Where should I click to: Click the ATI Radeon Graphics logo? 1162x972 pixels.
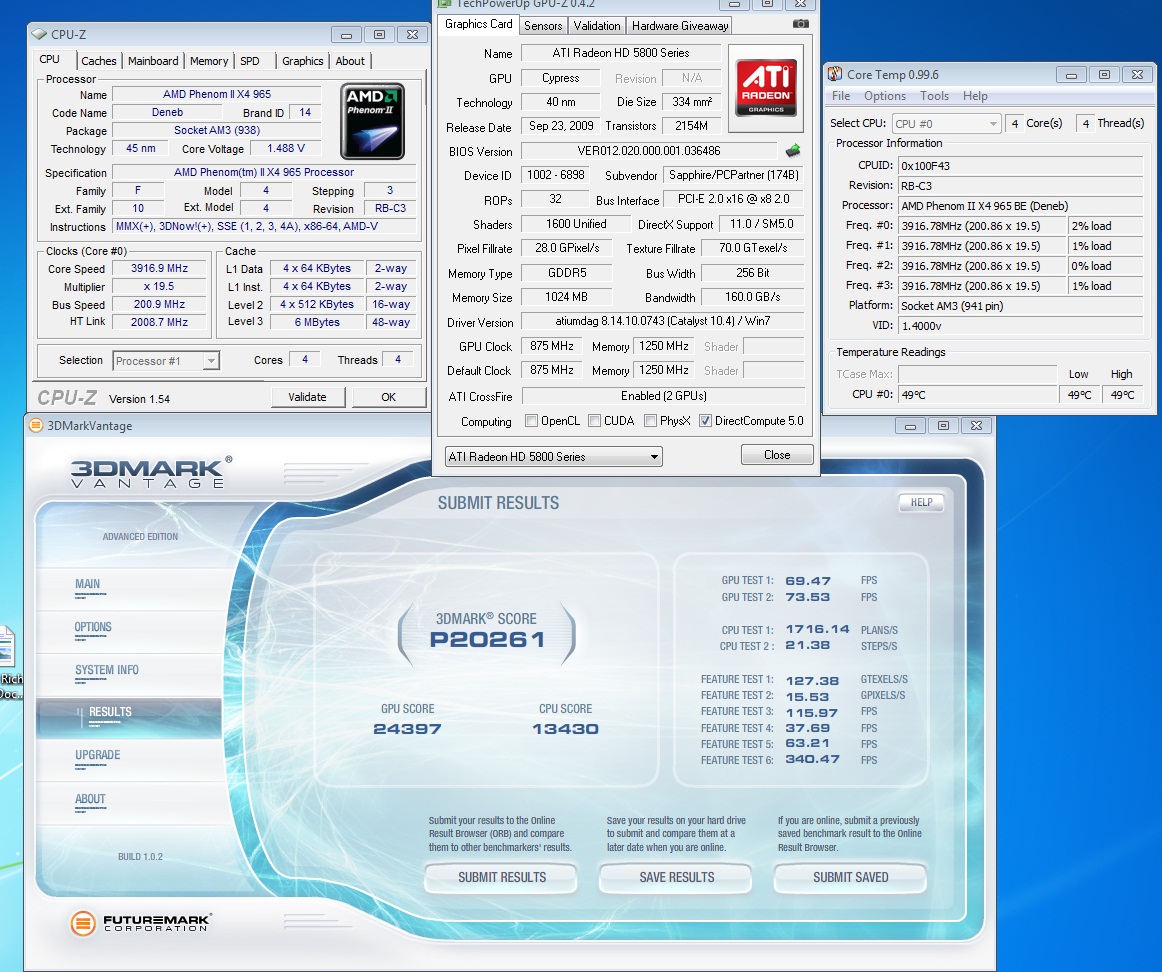[x=766, y=88]
